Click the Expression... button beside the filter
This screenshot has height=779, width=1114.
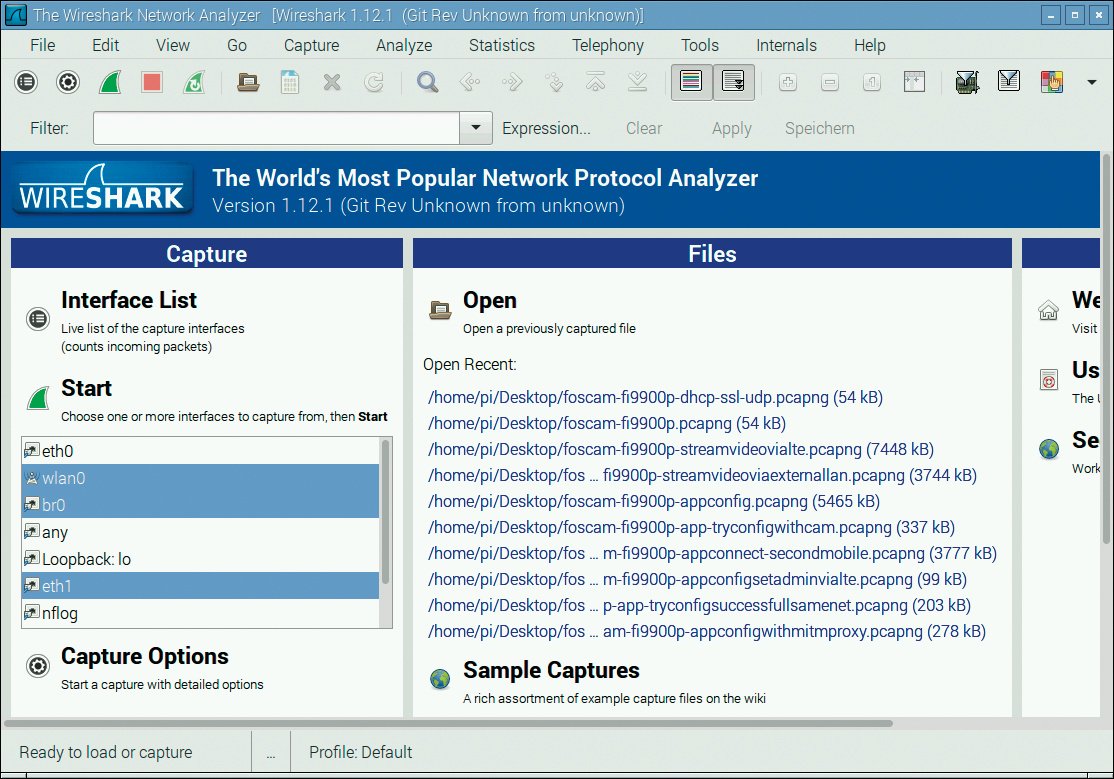pos(546,128)
